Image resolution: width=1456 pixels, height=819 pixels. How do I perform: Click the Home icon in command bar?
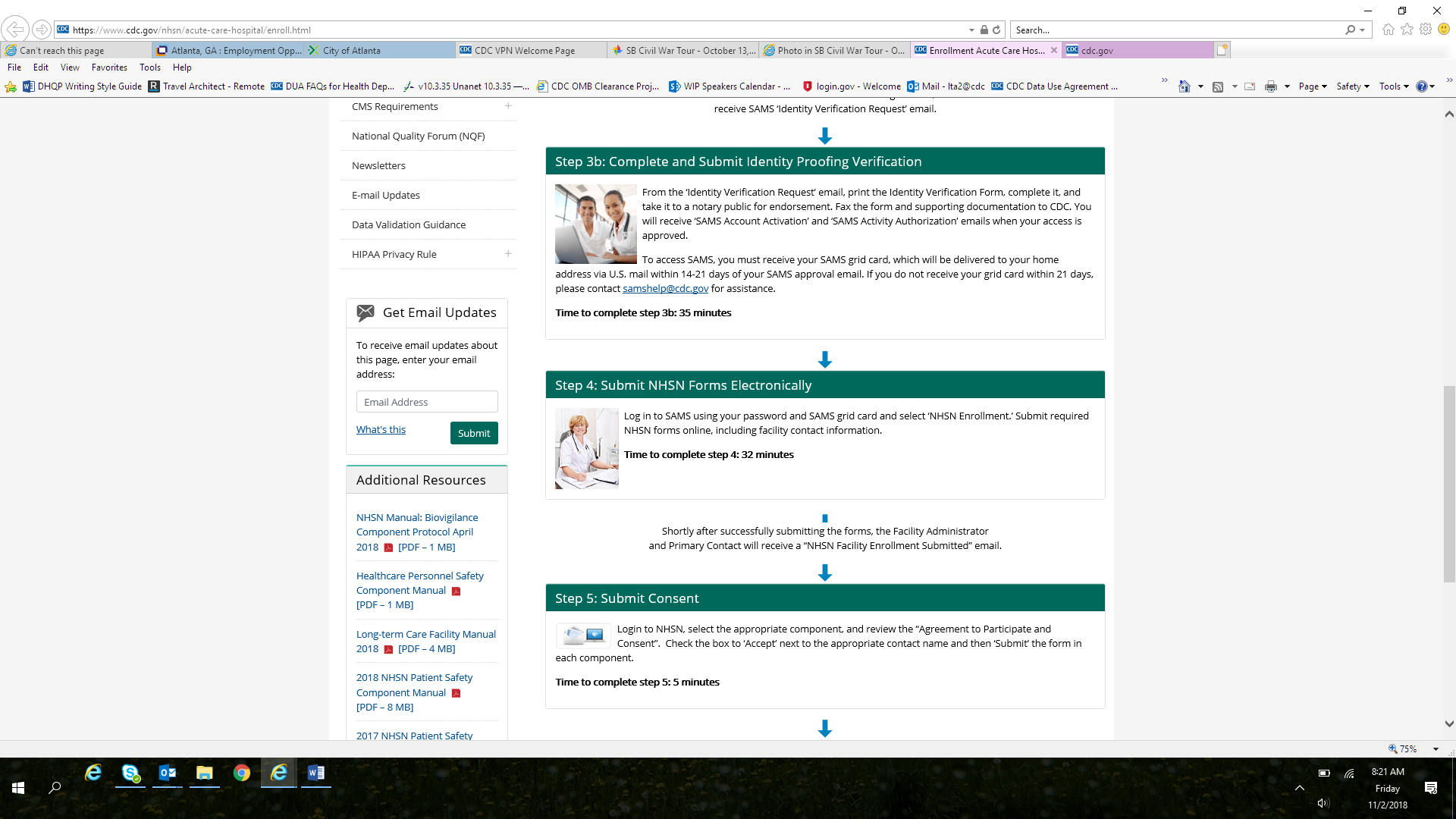pos(1184,86)
